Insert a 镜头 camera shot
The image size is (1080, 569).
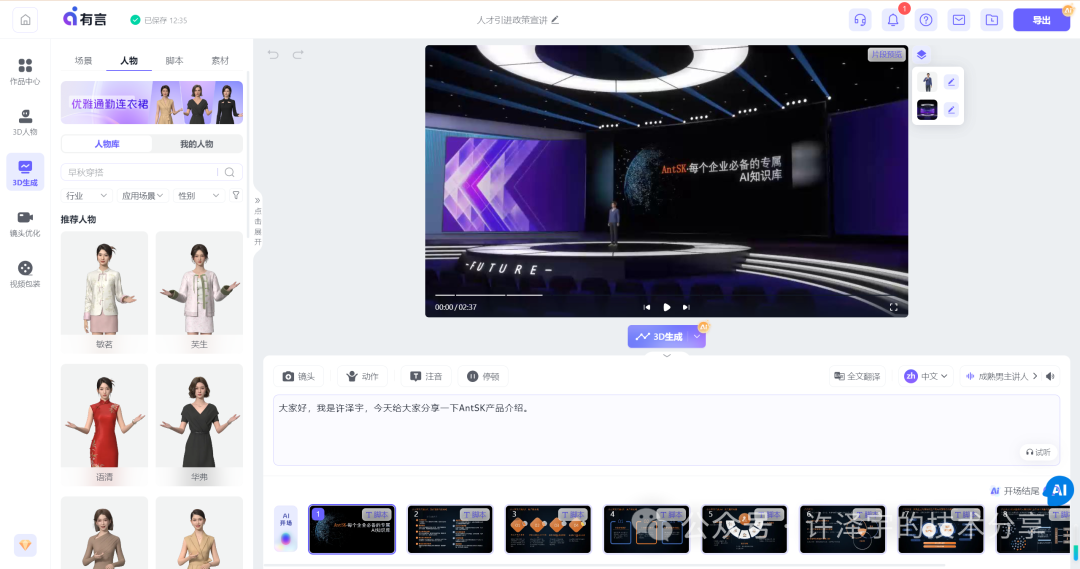[299, 376]
